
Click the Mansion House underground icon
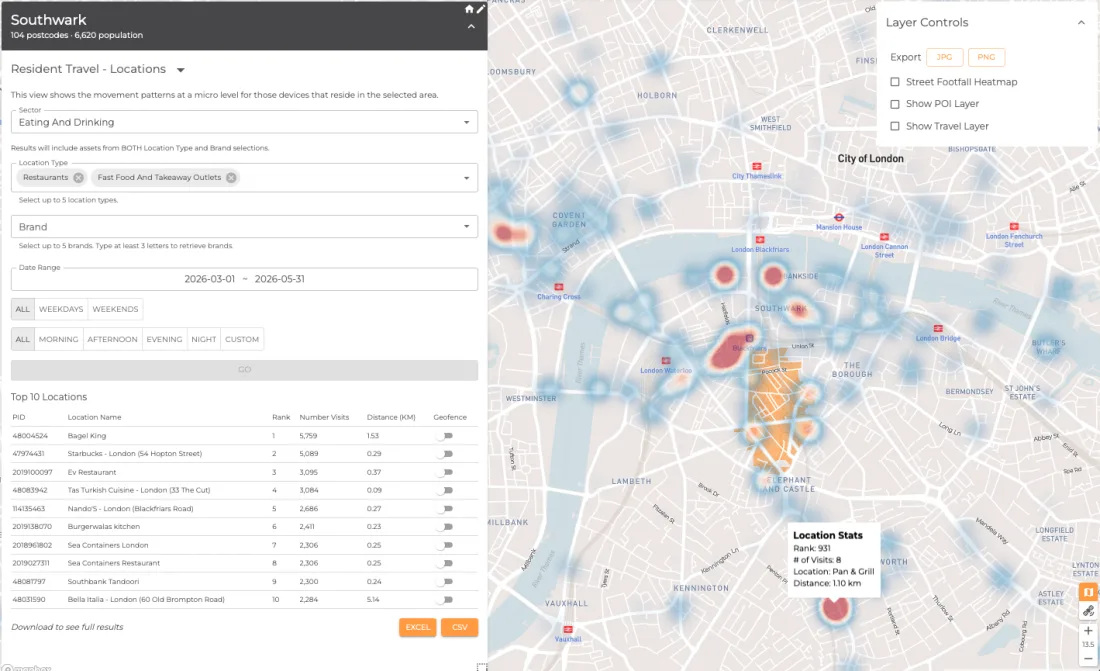[x=838, y=218]
